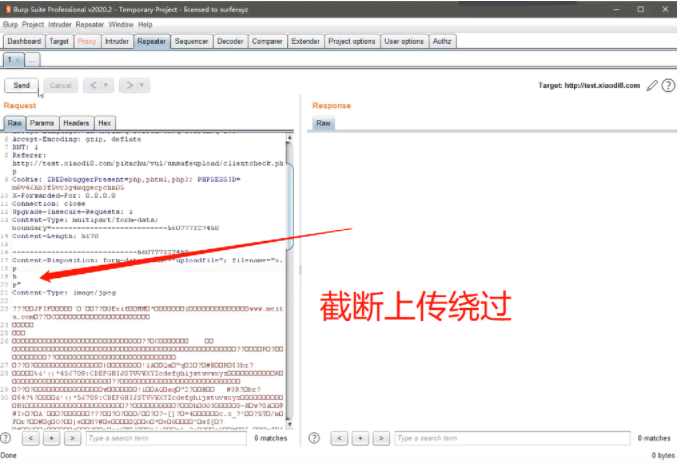Expand the back history dropdown arrow
The image size is (678, 464).
pyautogui.click(x=106, y=85)
